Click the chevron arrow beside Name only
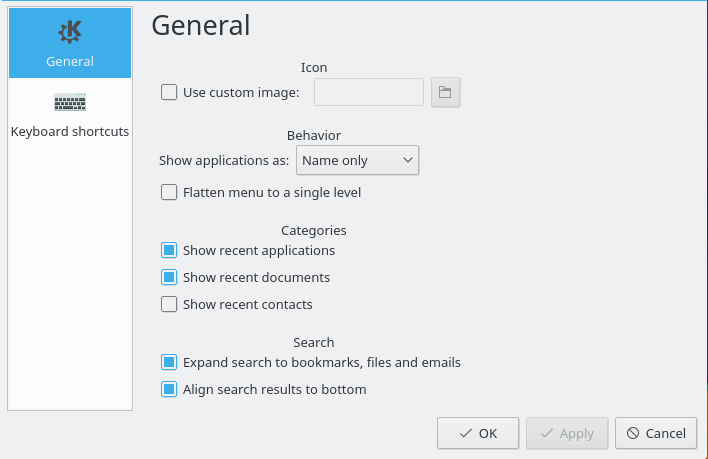The height and width of the screenshot is (459, 708). pyautogui.click(x=406, y=160)
